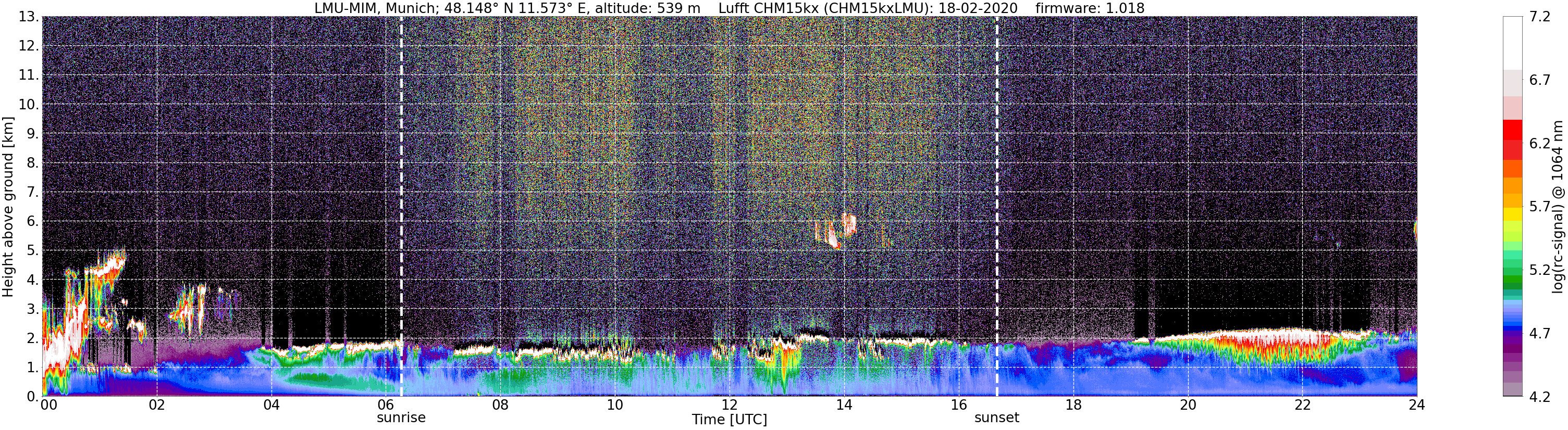Image resolution: width=1568 pixels, height=430 pixels.
Task: Click the height tick label '9.'
Action: point(32,134)
